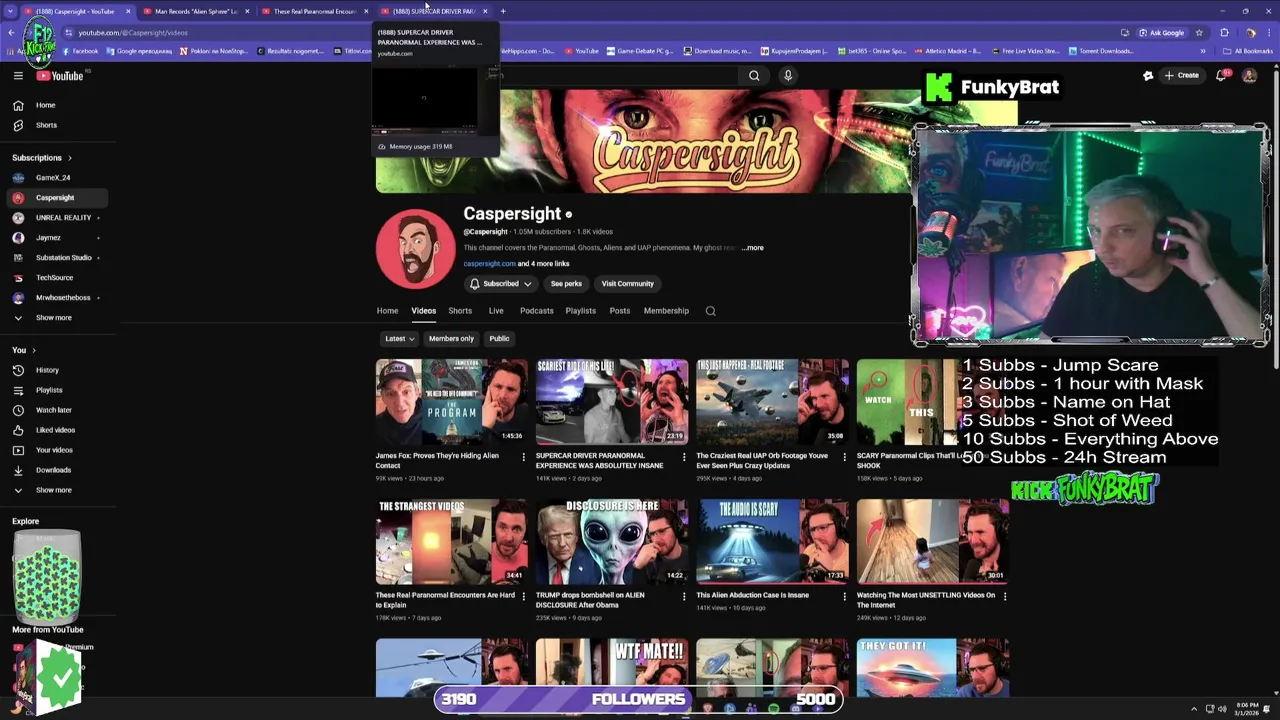Viewport: 1280px width, 720px height.
Task: Click the channel search magnifier icon
Action: pos(711,311)
